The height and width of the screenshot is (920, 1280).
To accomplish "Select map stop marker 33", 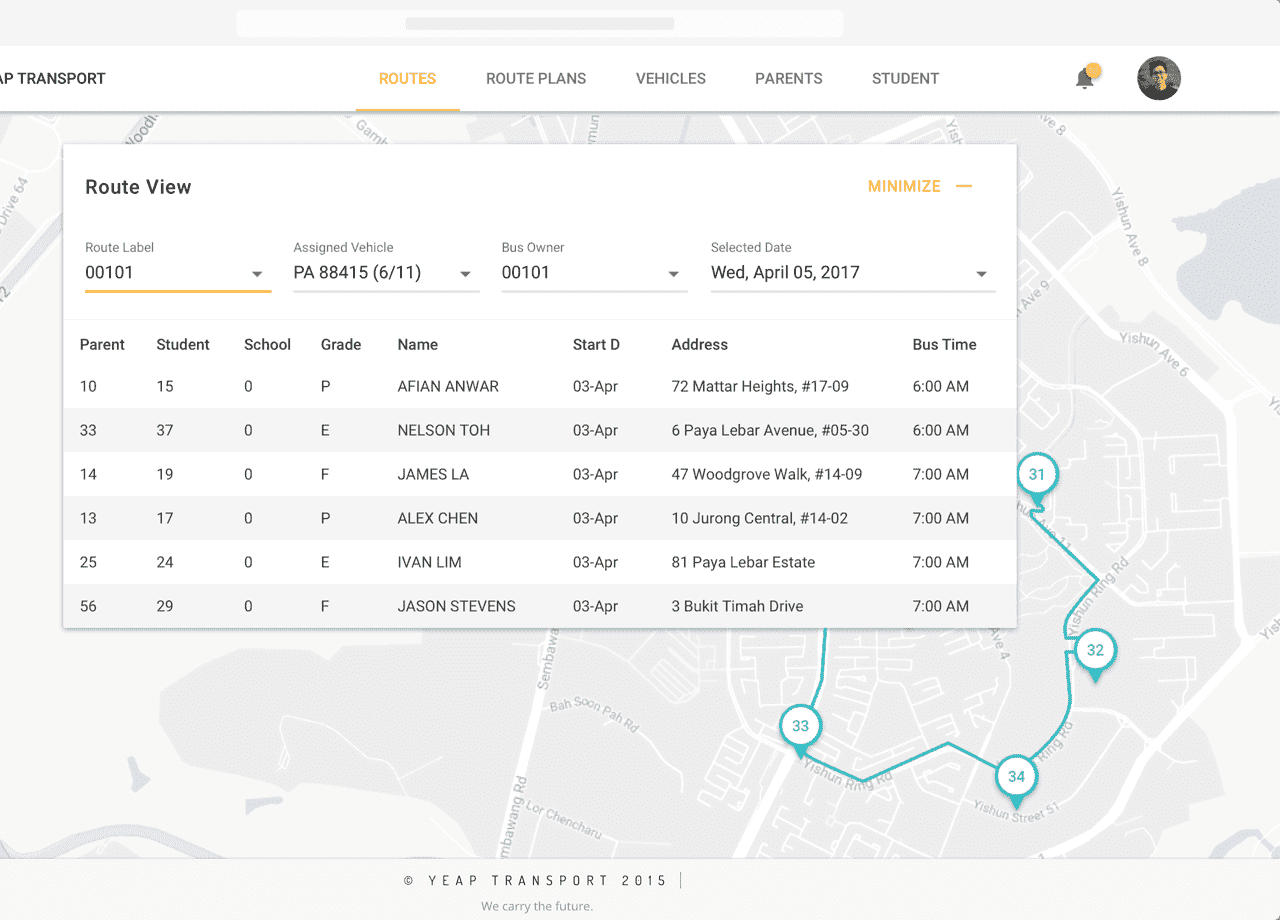I will (x=800, y=727).
